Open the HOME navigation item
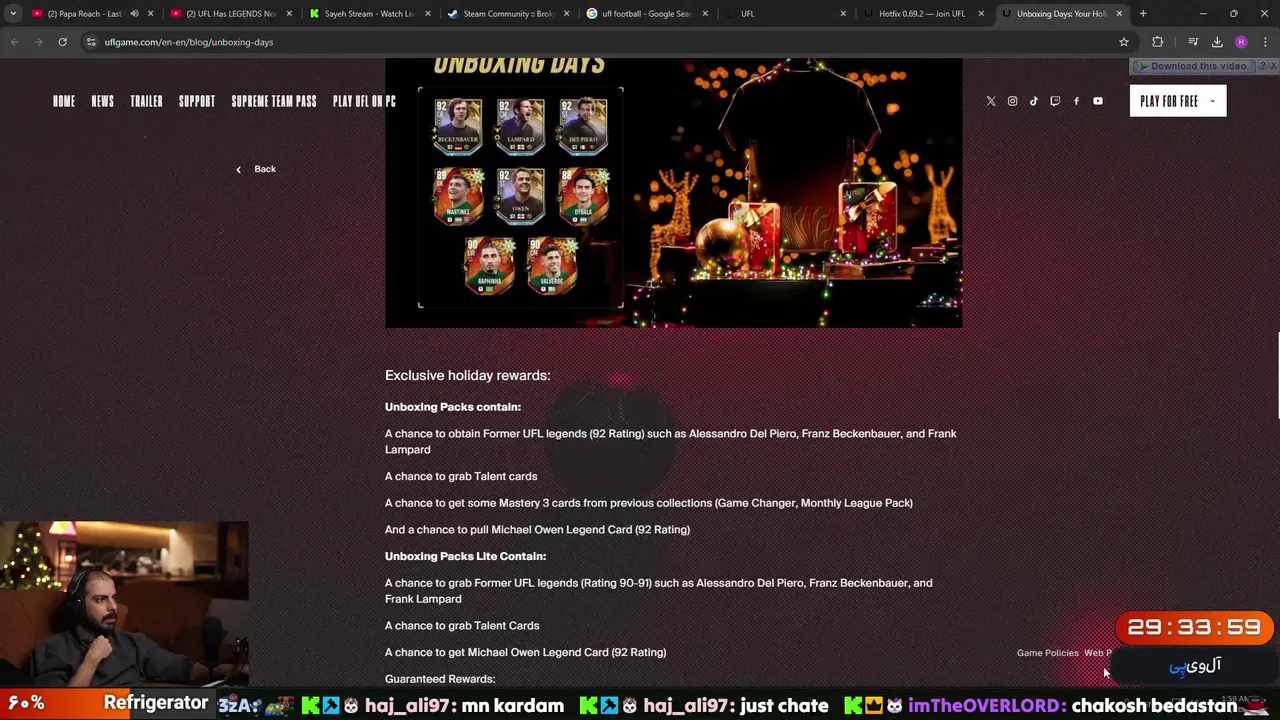The height and width of the screenshot is (720, 1280). coord(64,101)
